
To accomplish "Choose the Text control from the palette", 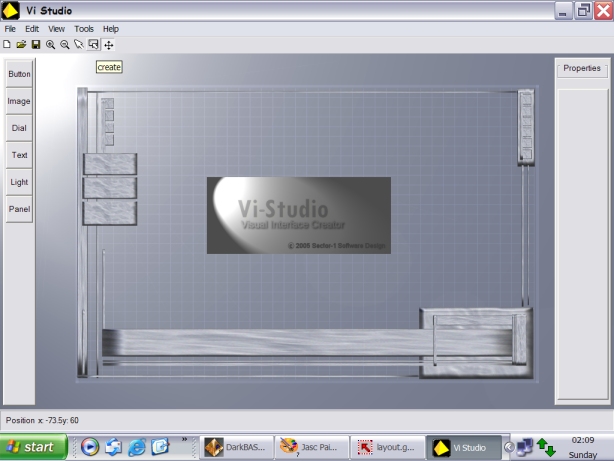I will tap(19, 155).
